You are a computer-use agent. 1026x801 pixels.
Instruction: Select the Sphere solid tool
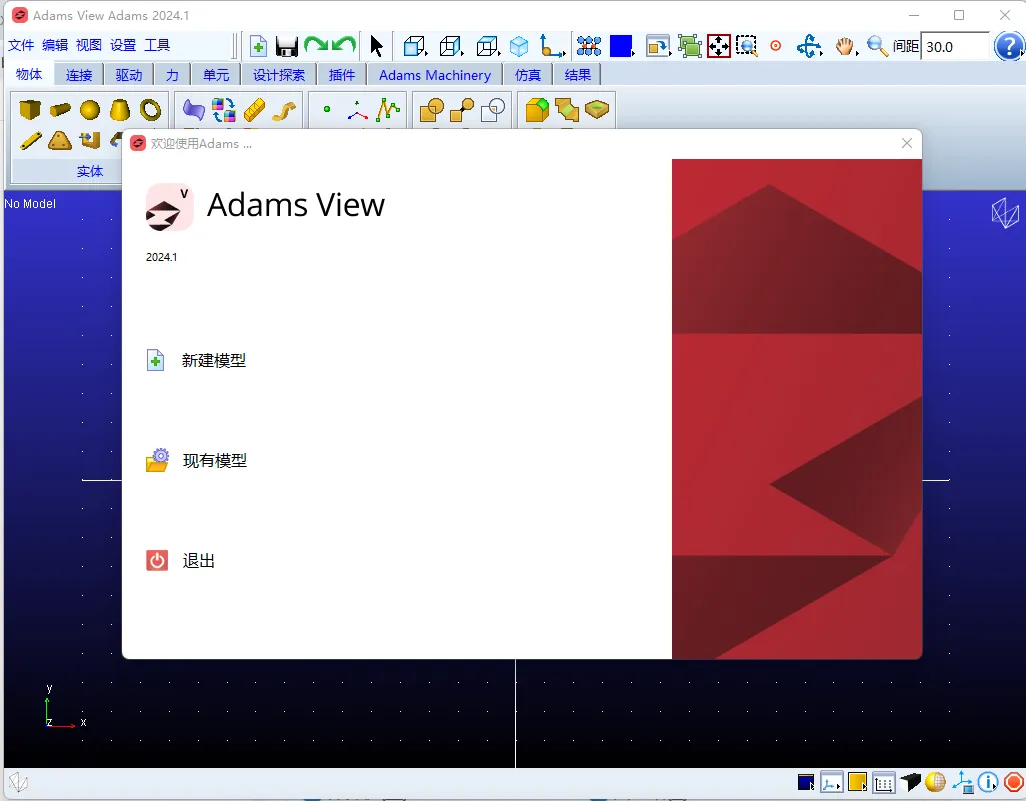[90, 110]
